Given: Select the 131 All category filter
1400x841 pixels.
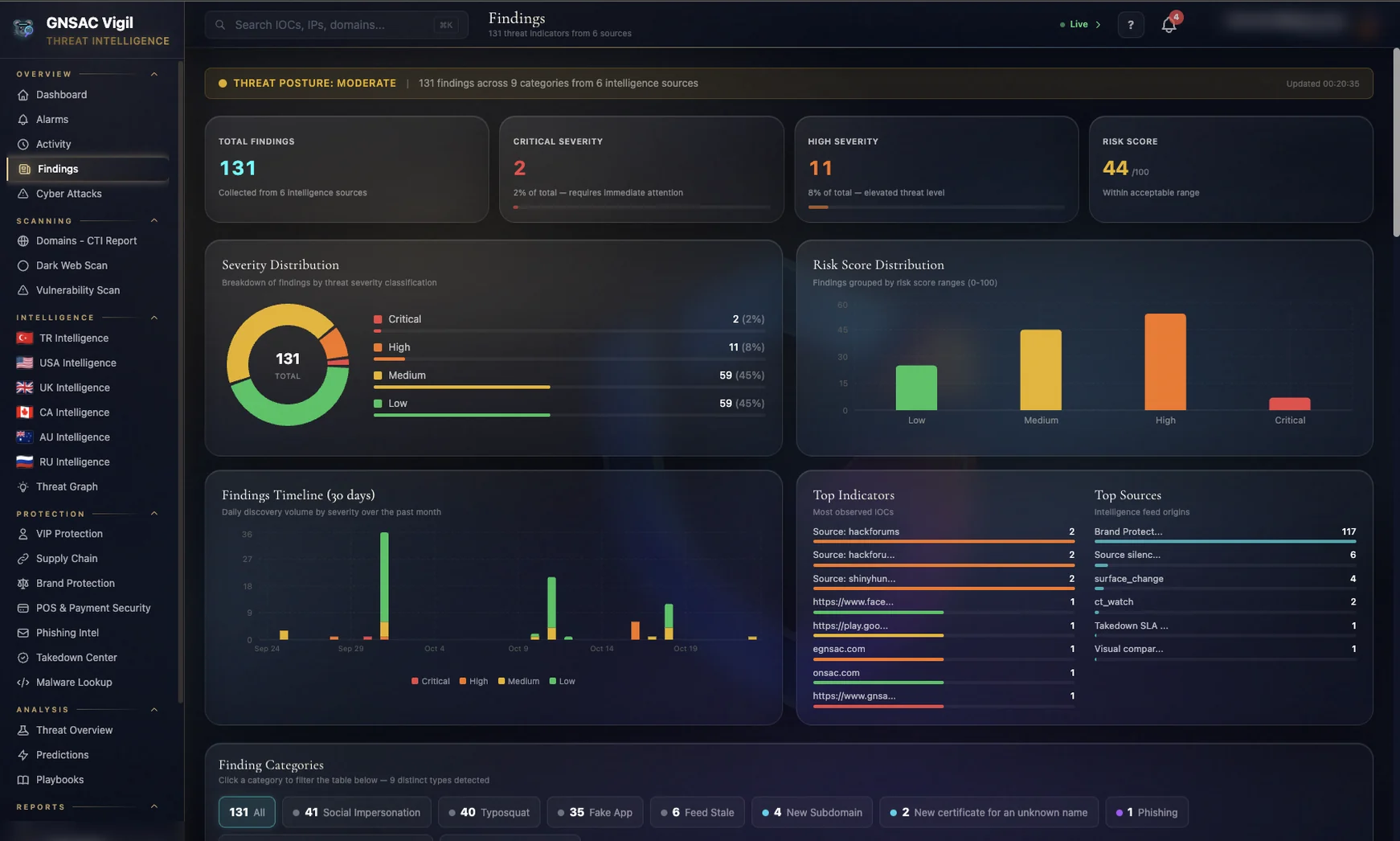Looking at the screenshot, I should (x=247, y=812).
